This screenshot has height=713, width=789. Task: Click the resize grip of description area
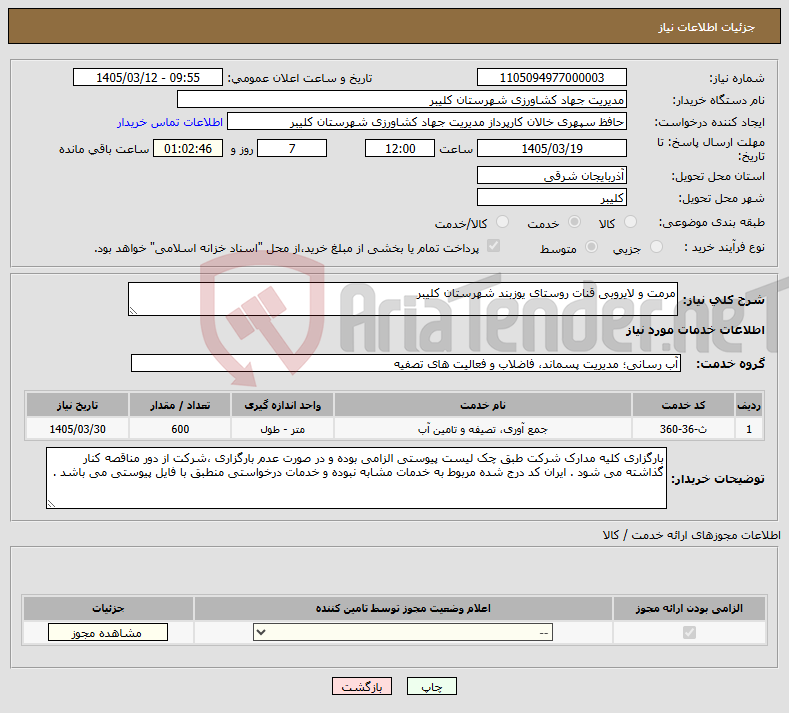coord(133,310)
